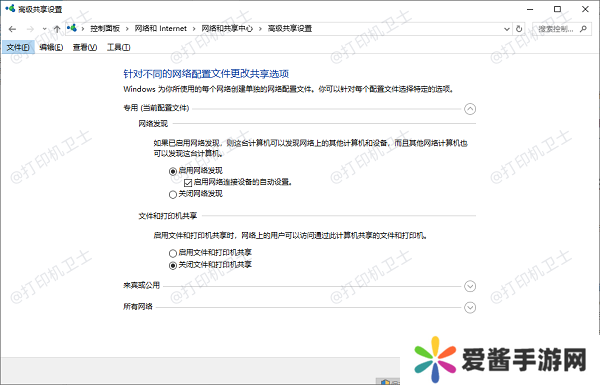600x385 pixels.
Task: Open the address bar history dropdown
Action: click(507, 29)
